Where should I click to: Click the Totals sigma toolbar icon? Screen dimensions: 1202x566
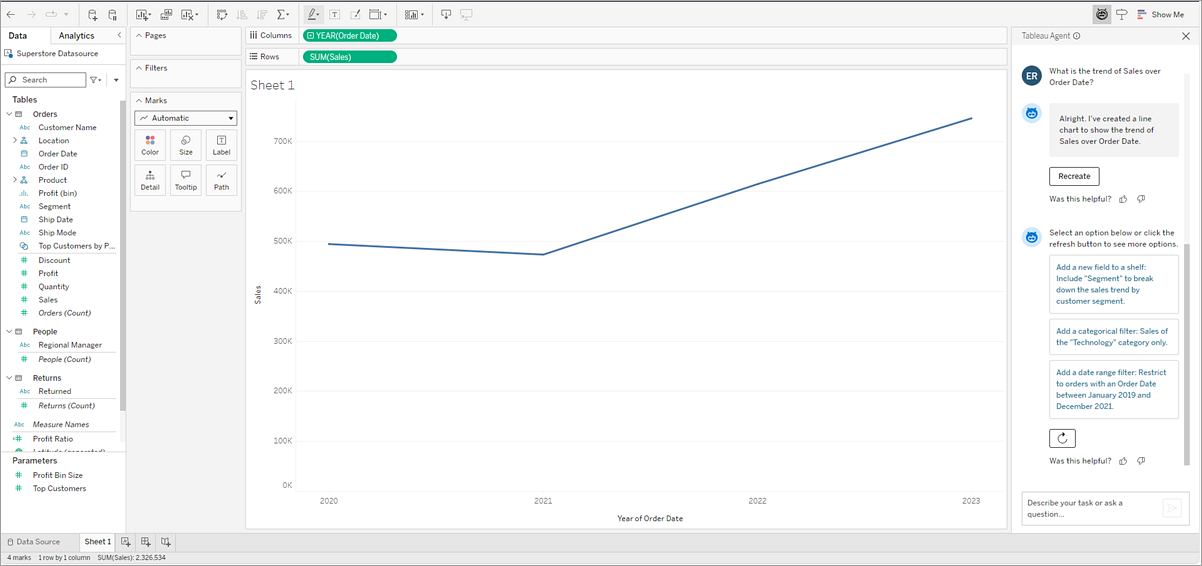[x=282, y=14]
